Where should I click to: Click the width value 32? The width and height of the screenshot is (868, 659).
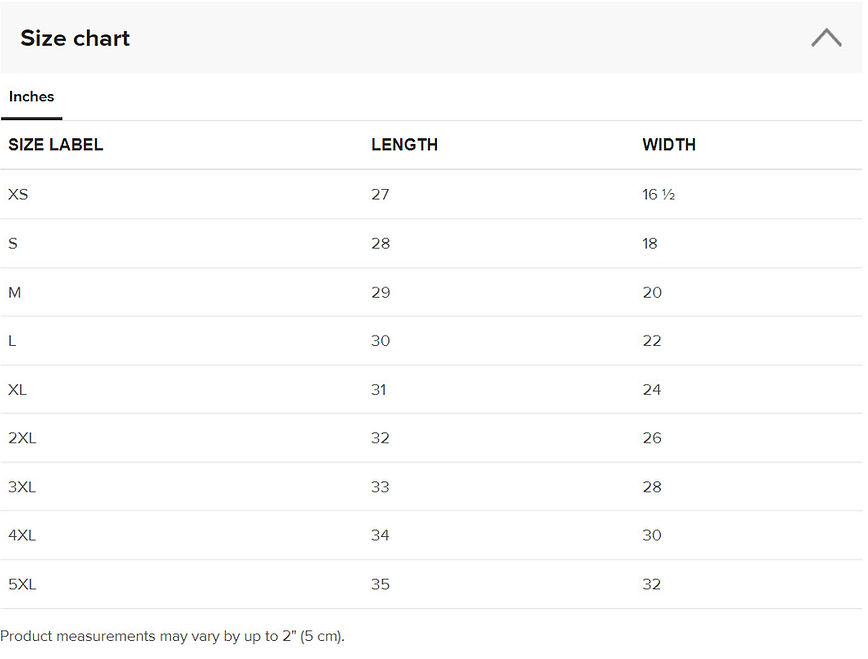(x=652, y=584)
